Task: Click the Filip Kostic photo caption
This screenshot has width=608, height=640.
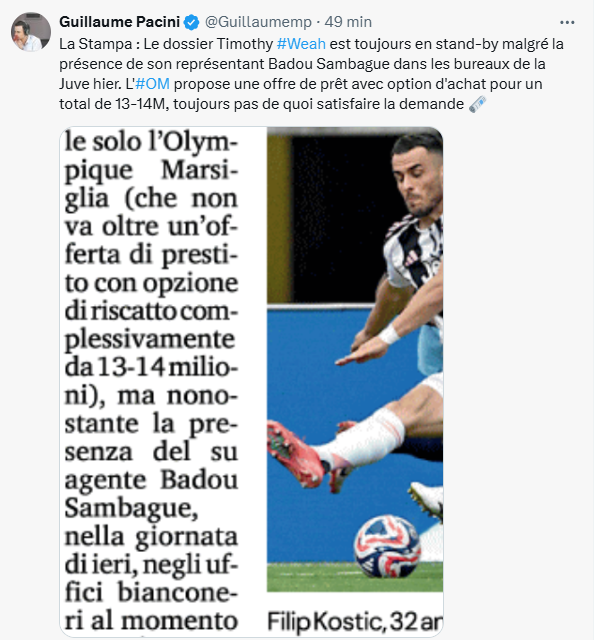Action: pos(355,622)
